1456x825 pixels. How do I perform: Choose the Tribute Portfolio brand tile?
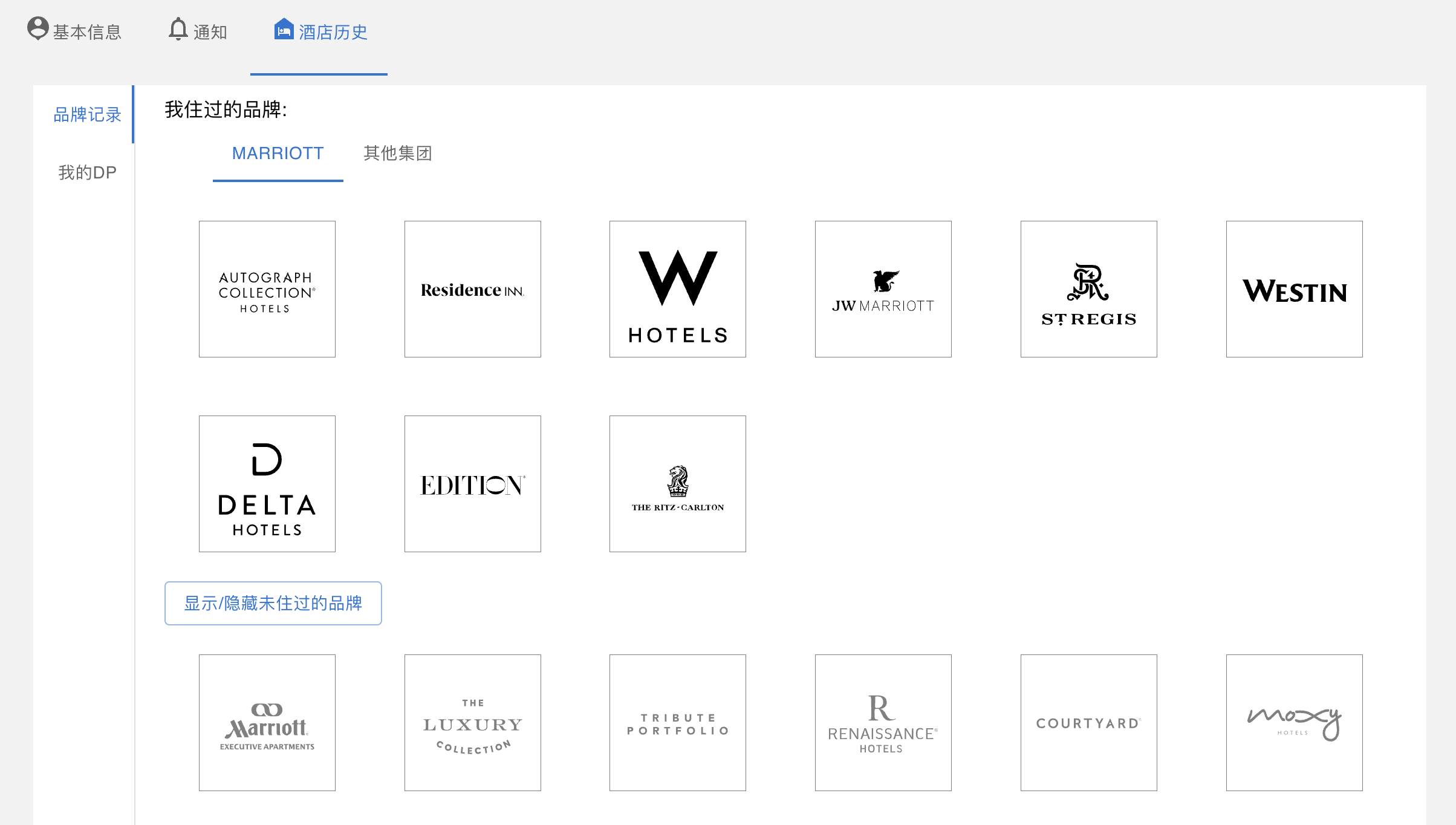pyautogui.click(x=678, y=723)
